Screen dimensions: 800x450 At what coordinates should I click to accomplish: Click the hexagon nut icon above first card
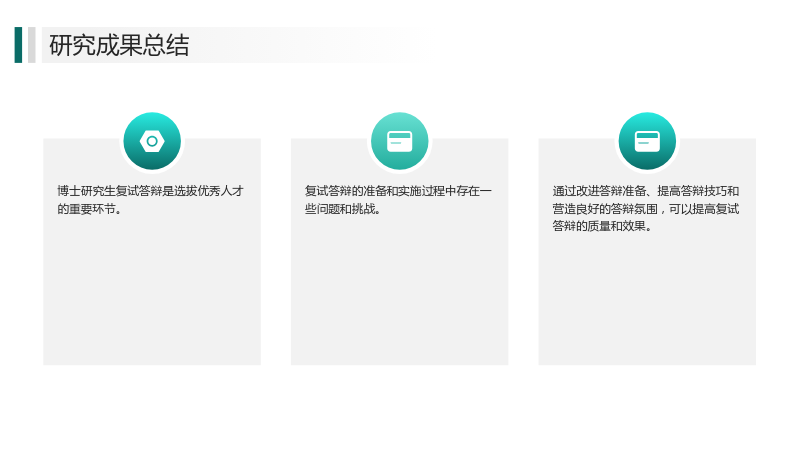click(152, 141)
